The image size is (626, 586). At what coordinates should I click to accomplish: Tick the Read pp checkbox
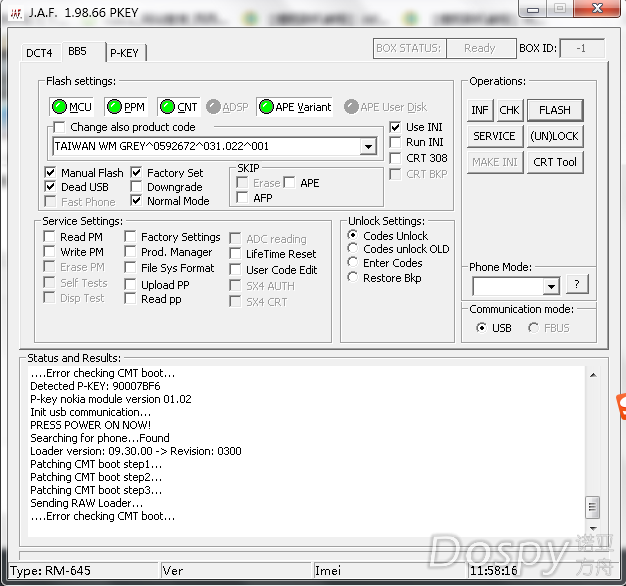(130, 298)
